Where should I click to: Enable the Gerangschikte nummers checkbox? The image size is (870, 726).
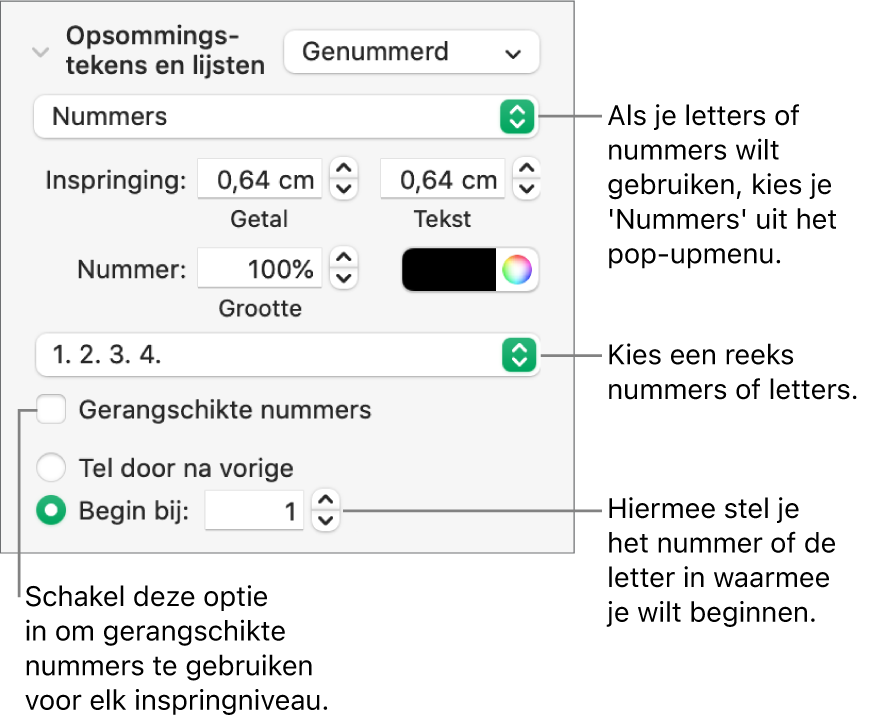pos(51,410)
